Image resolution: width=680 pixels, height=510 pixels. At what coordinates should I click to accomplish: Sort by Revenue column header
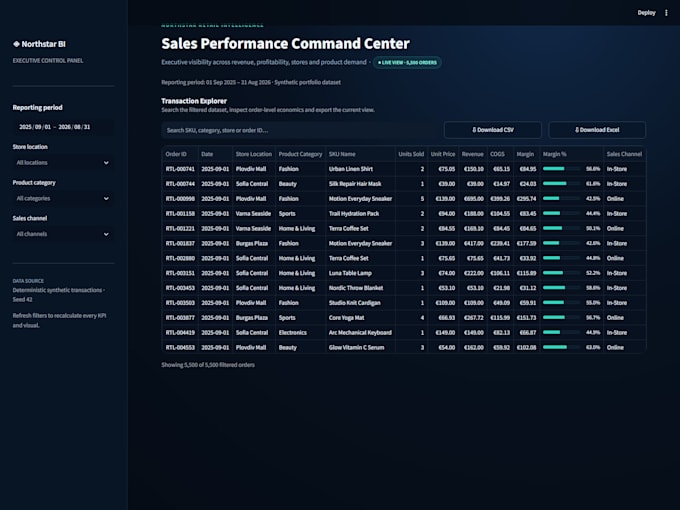click(472, 154)
